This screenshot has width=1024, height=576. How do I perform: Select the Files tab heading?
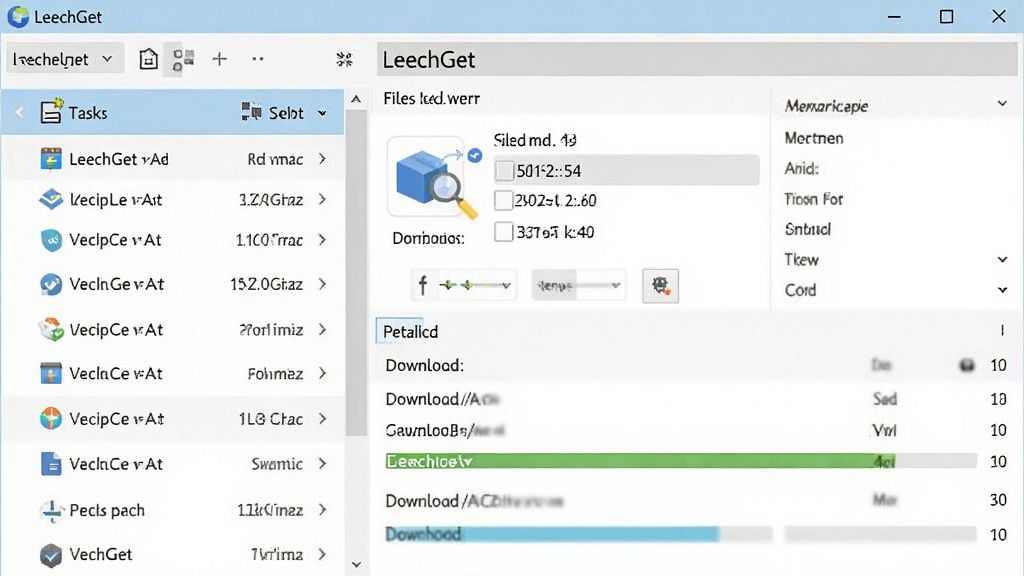[432, 99]
